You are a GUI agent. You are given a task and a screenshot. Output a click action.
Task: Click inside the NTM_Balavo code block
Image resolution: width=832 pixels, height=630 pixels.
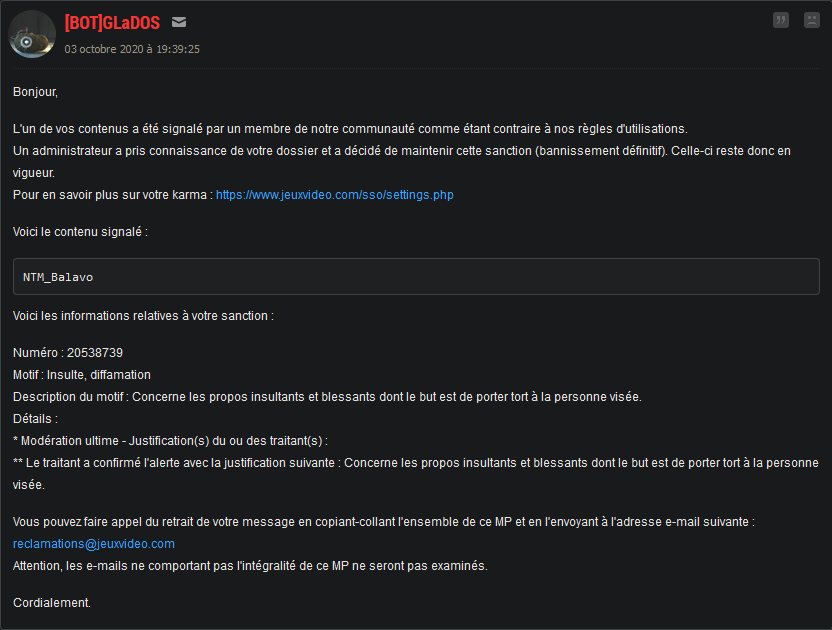point(416,277)
